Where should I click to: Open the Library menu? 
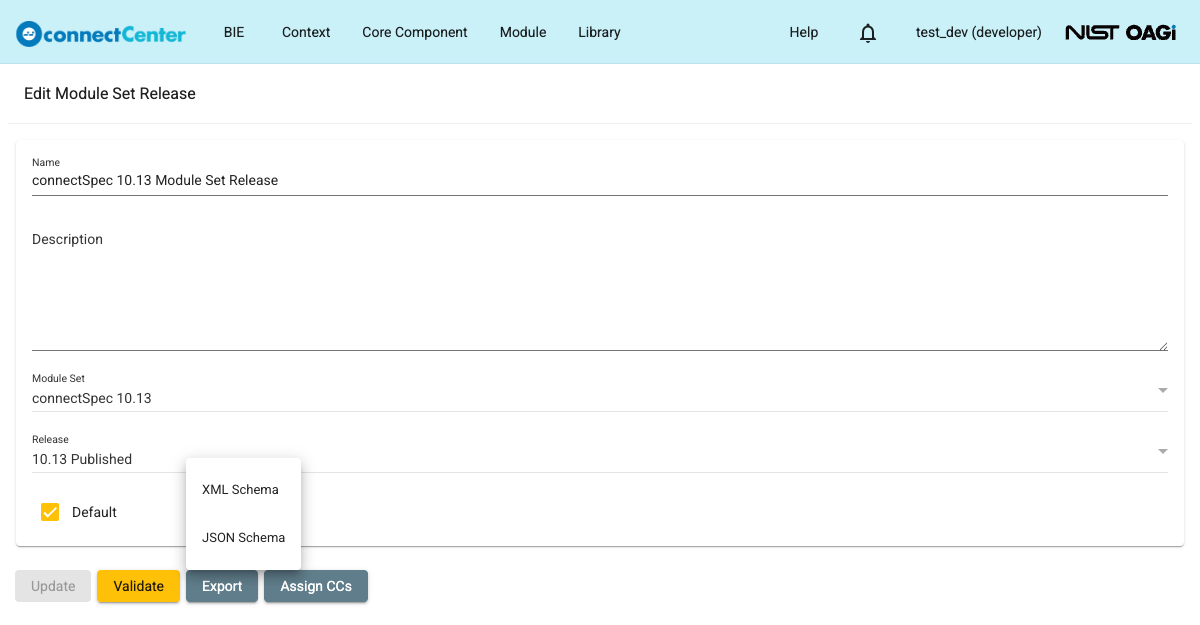pyautogui.click(x=599, y=32)
